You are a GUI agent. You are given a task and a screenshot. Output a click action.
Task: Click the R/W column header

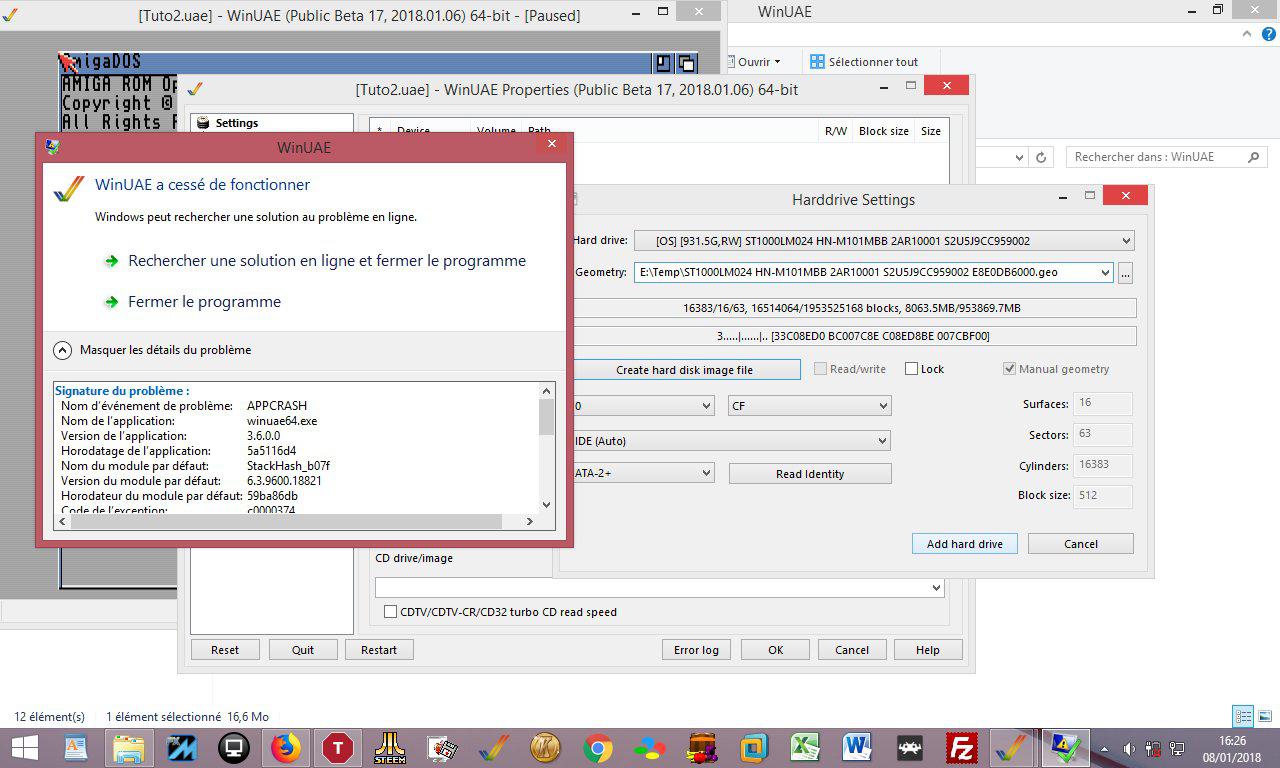point(835,131)
